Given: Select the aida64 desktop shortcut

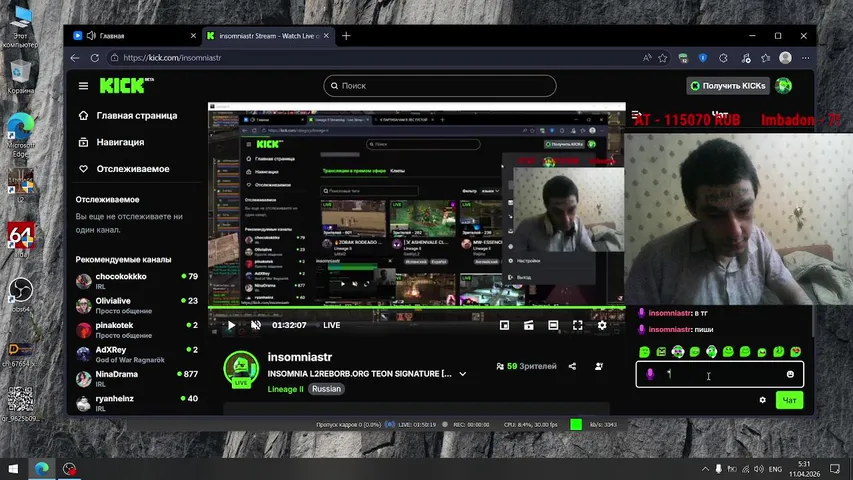Looking at the screenshot, I should pos(21,240).
